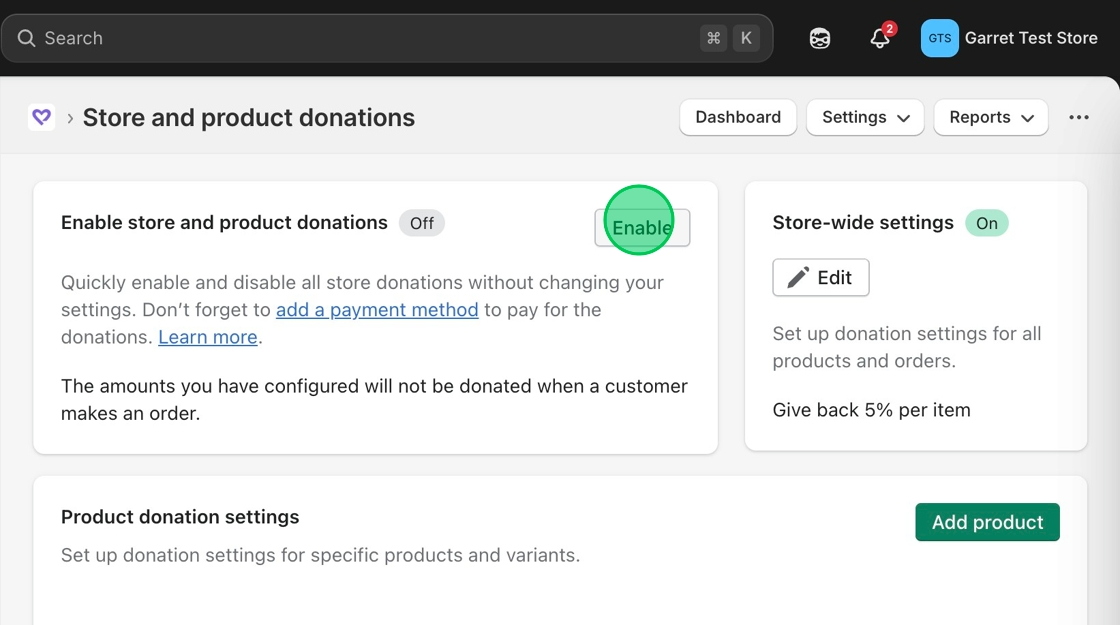Expand the Reports dropdown
Screen dimensions: 1120x625
click(990, 117)
